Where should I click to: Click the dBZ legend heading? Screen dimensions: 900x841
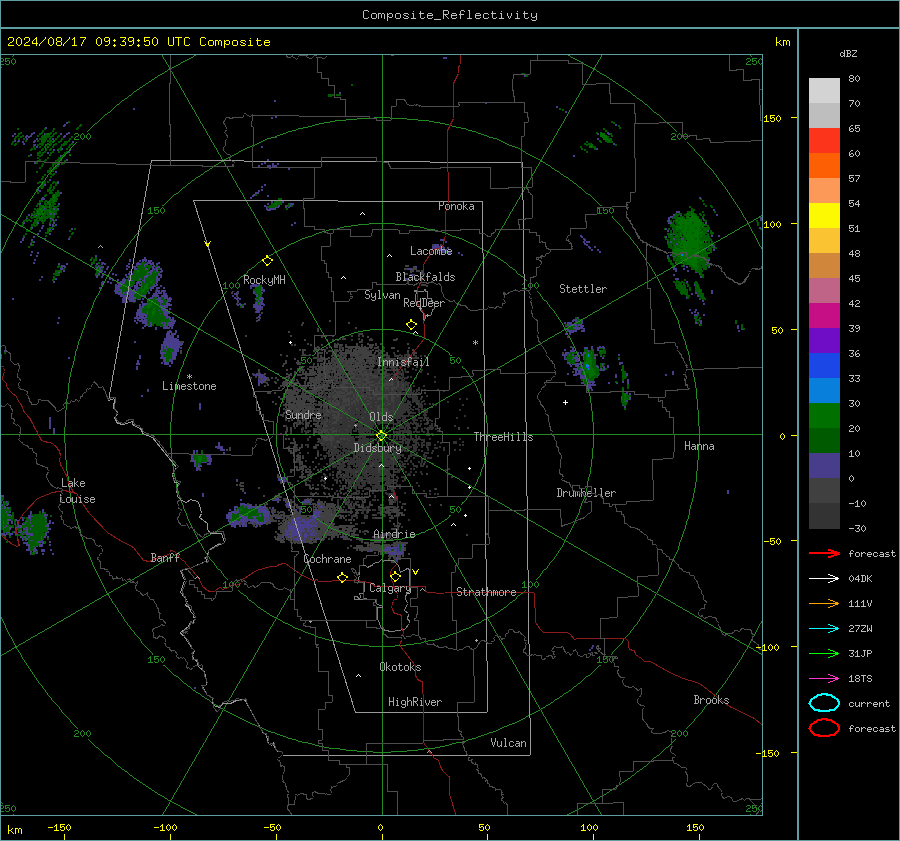pyautogui.click(x=848, y=53)
